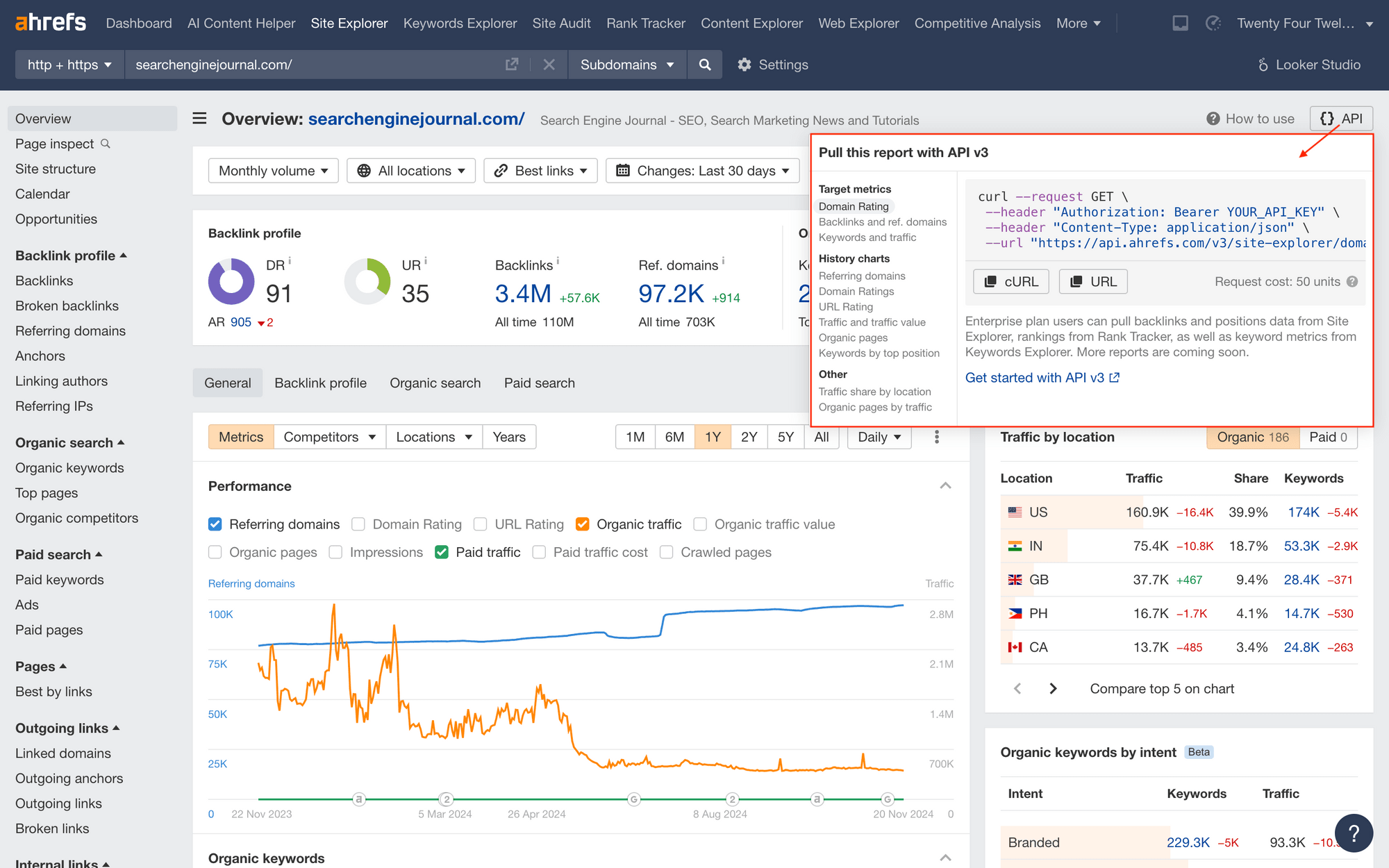Screen dimensions: 1389x868
Task: Enable Organic traffic value checkbox
Action: (x=700, y=524)
